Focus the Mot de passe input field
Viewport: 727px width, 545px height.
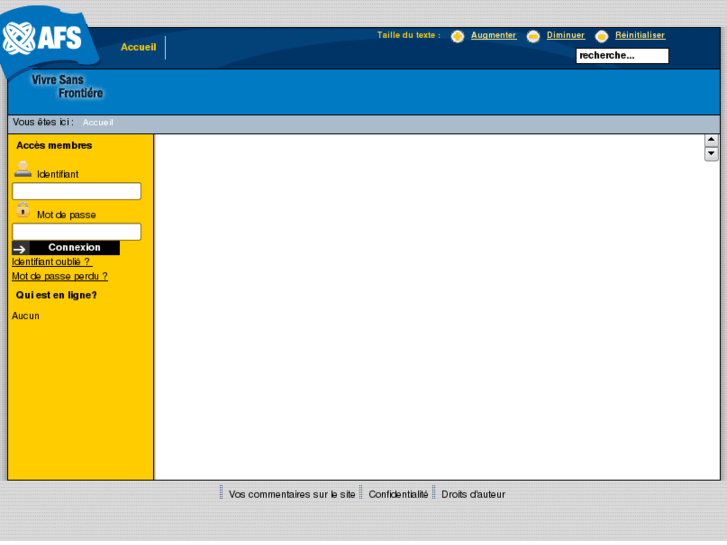[77, 231]
